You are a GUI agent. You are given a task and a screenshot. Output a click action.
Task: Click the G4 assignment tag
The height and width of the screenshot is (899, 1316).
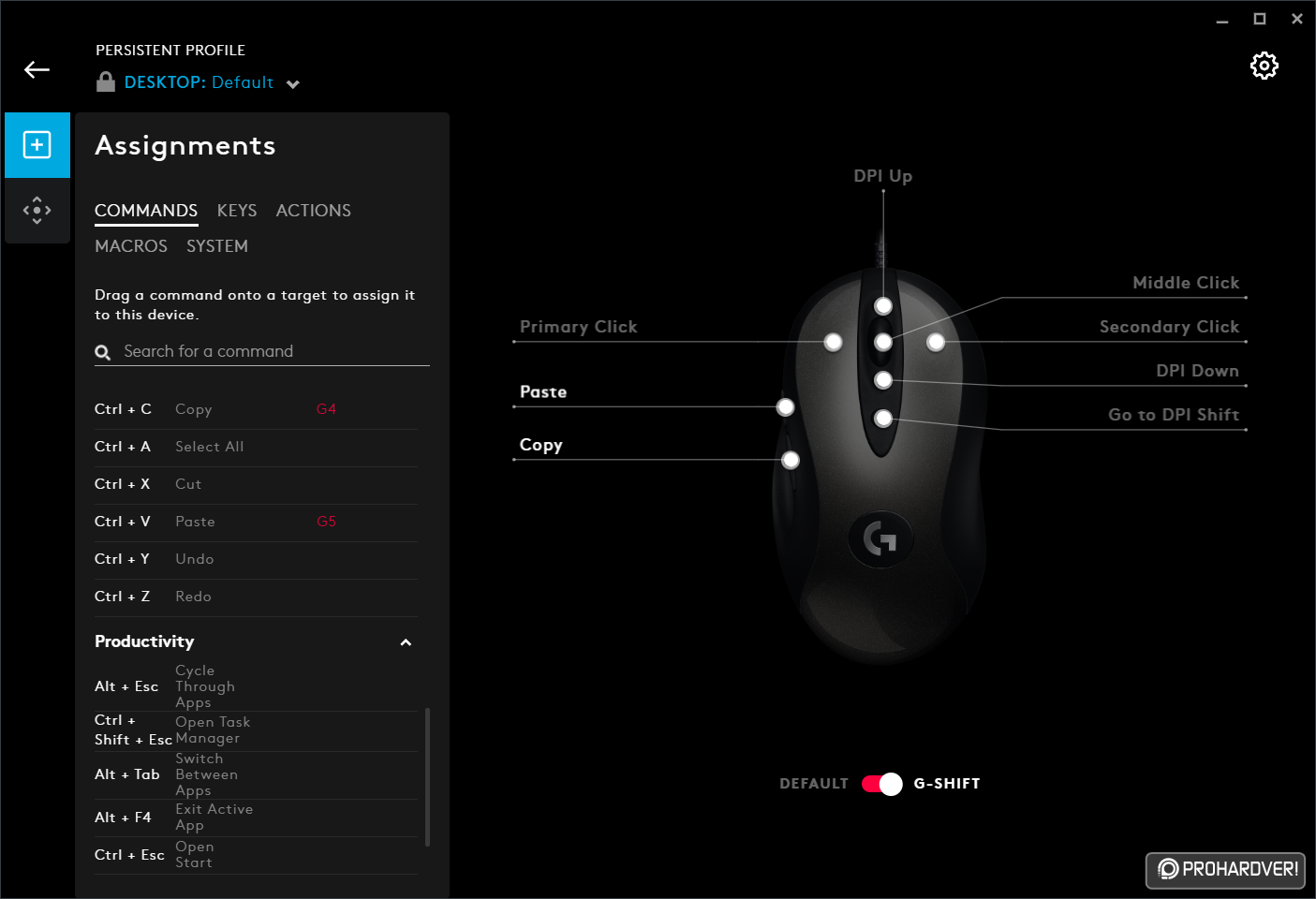click(x=326, y=409)
